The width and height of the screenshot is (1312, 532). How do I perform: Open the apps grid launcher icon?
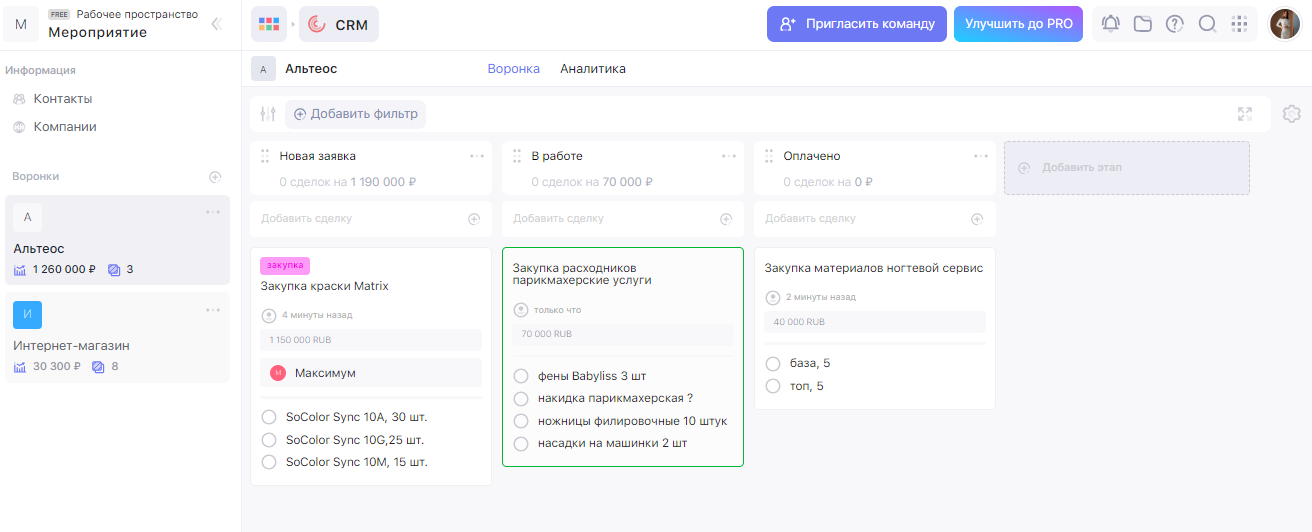point(269,23)
